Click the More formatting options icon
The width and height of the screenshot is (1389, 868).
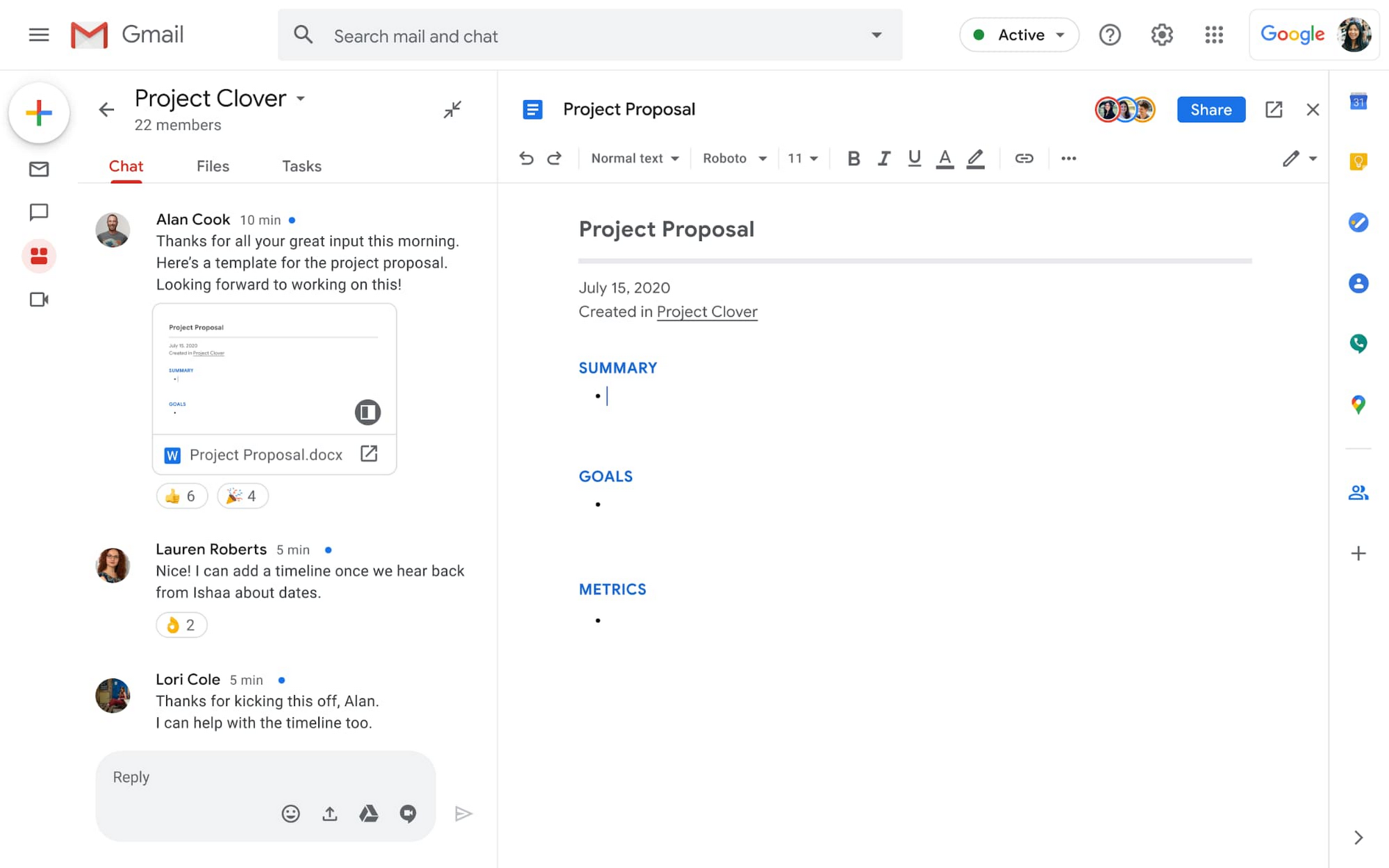(1068, 158)
